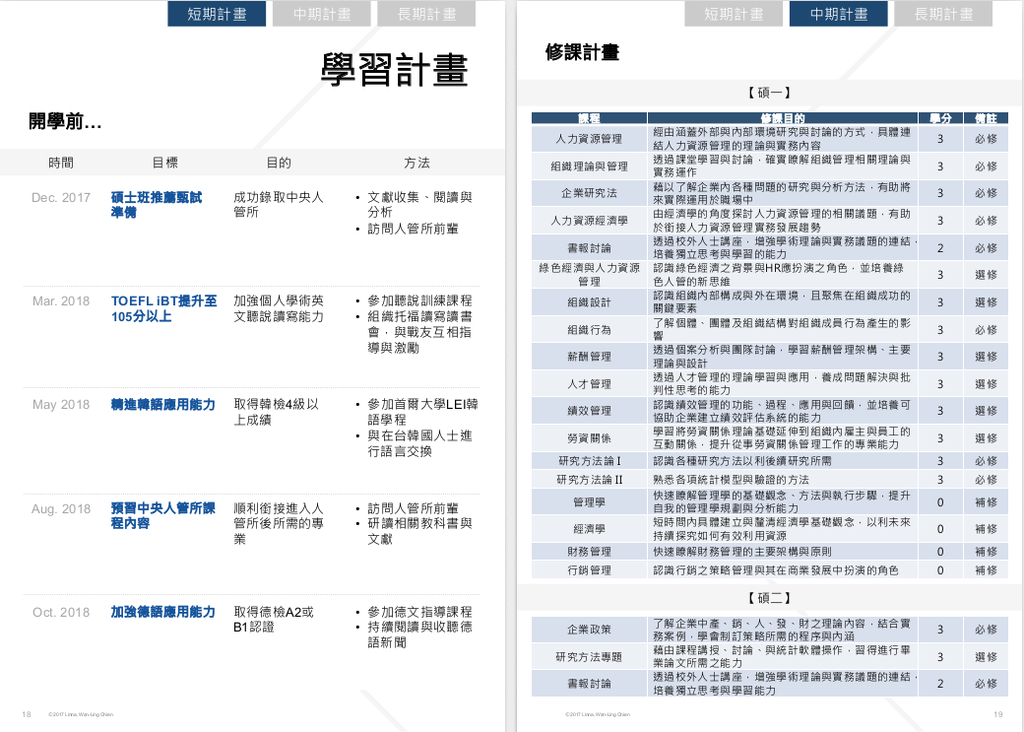The image size is (1024, 732).
Task: Click the 加強德語應用能力 goal
Action: tap(163, 613)
